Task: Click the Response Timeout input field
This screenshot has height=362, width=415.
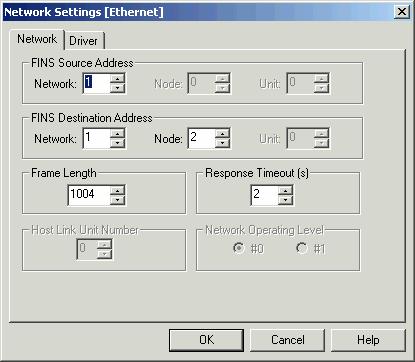Action: pyautogui.click(x=264, y=195)
